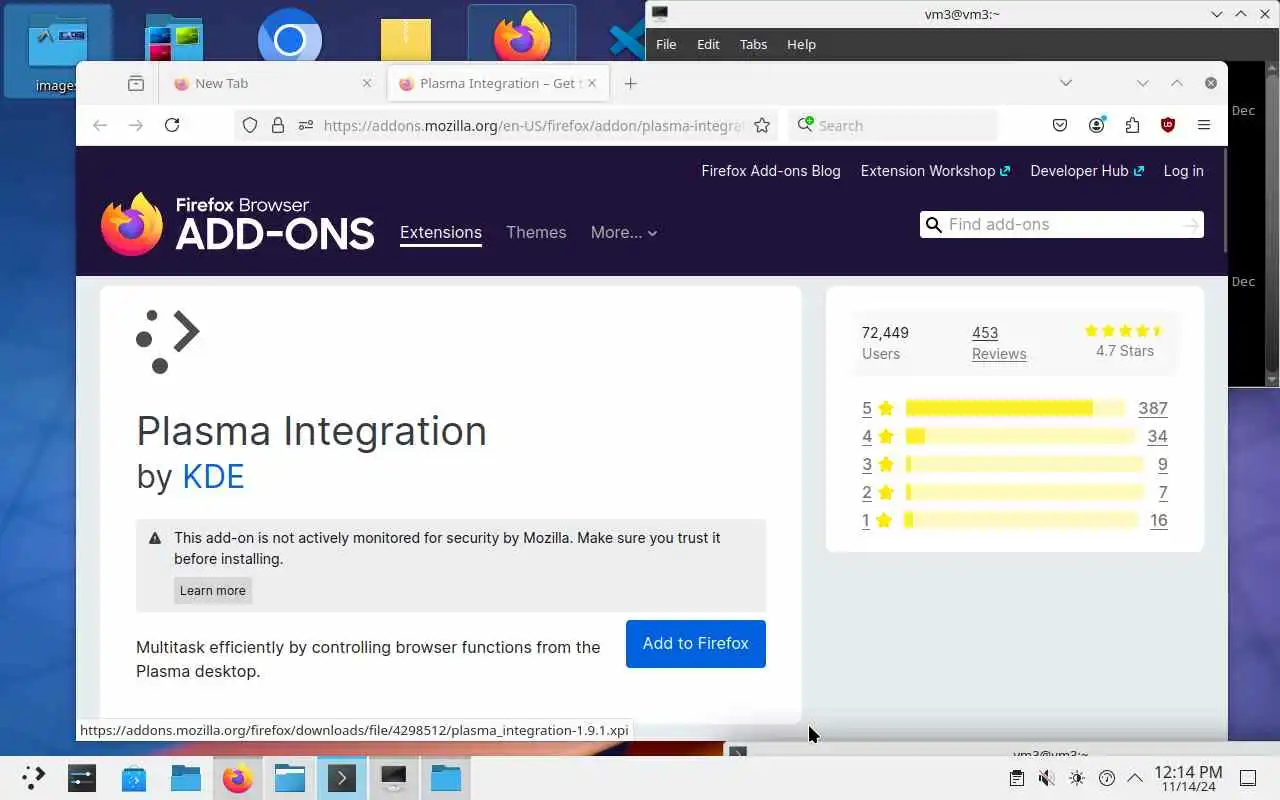Bookmark this page with the star icon

click(762, 125)
